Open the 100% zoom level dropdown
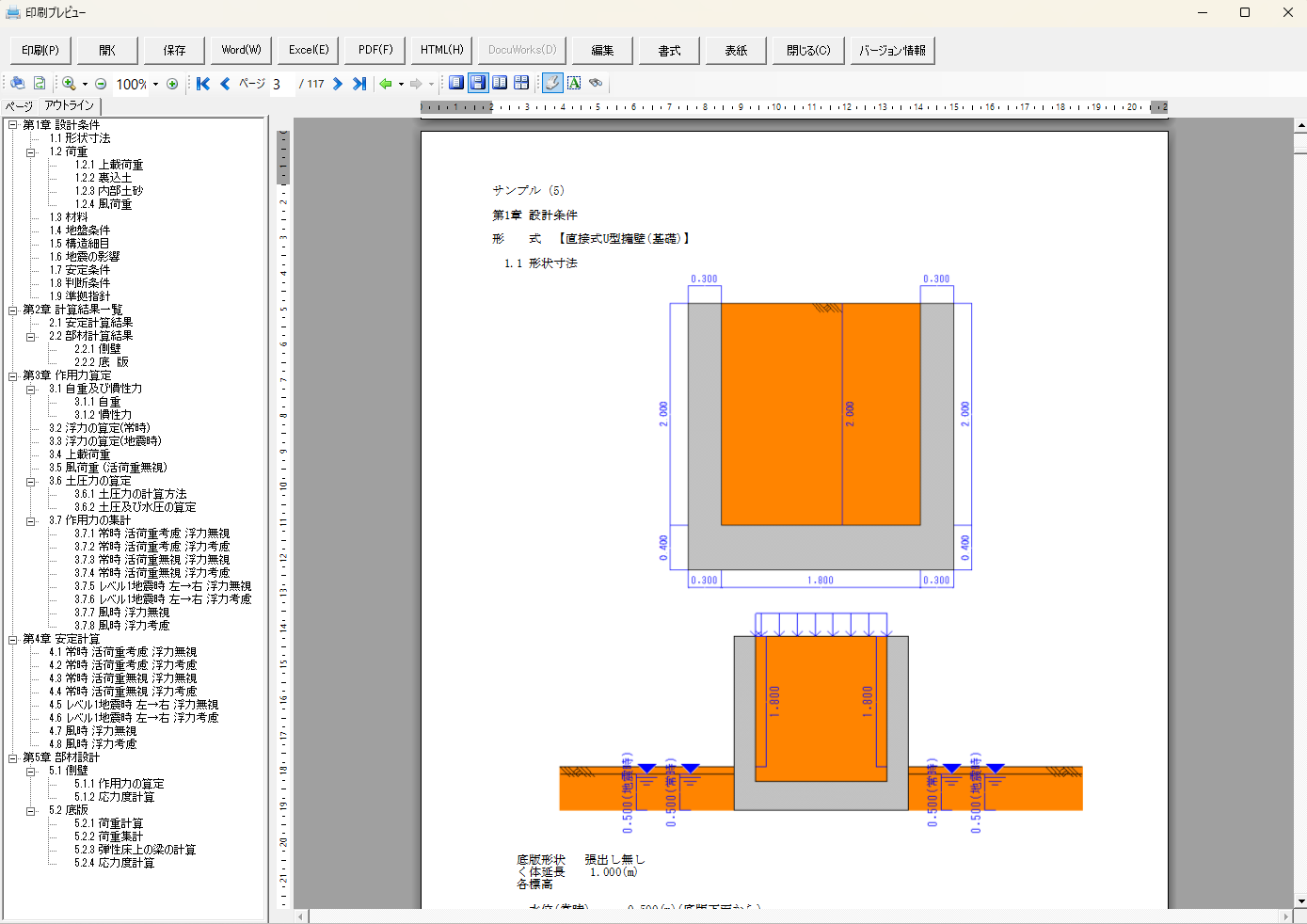The height and width of the screenshot is (924, 1307). coord(155,84)
